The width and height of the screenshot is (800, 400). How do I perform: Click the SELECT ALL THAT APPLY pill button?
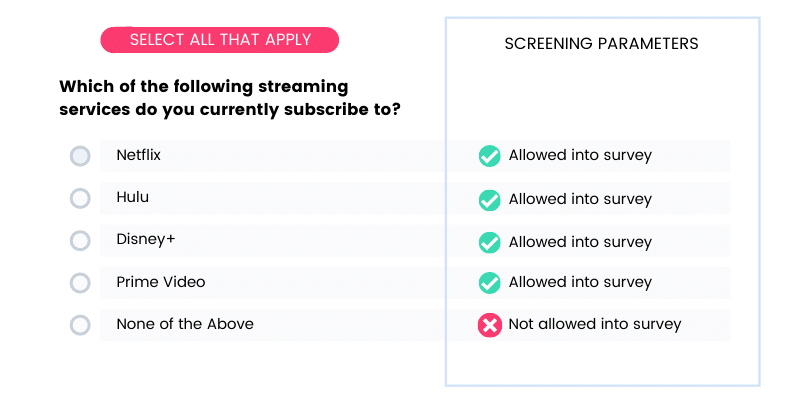220,40
